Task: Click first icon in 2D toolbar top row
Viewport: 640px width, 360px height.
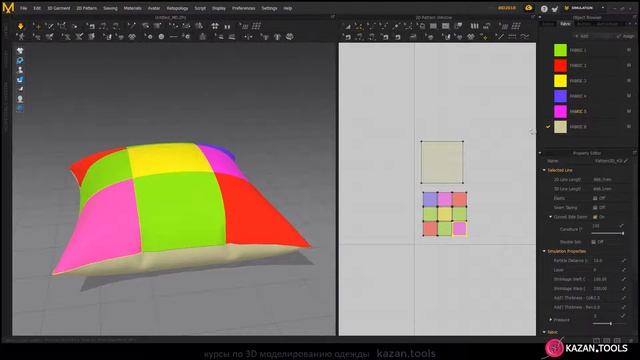Action: [347, 26]
